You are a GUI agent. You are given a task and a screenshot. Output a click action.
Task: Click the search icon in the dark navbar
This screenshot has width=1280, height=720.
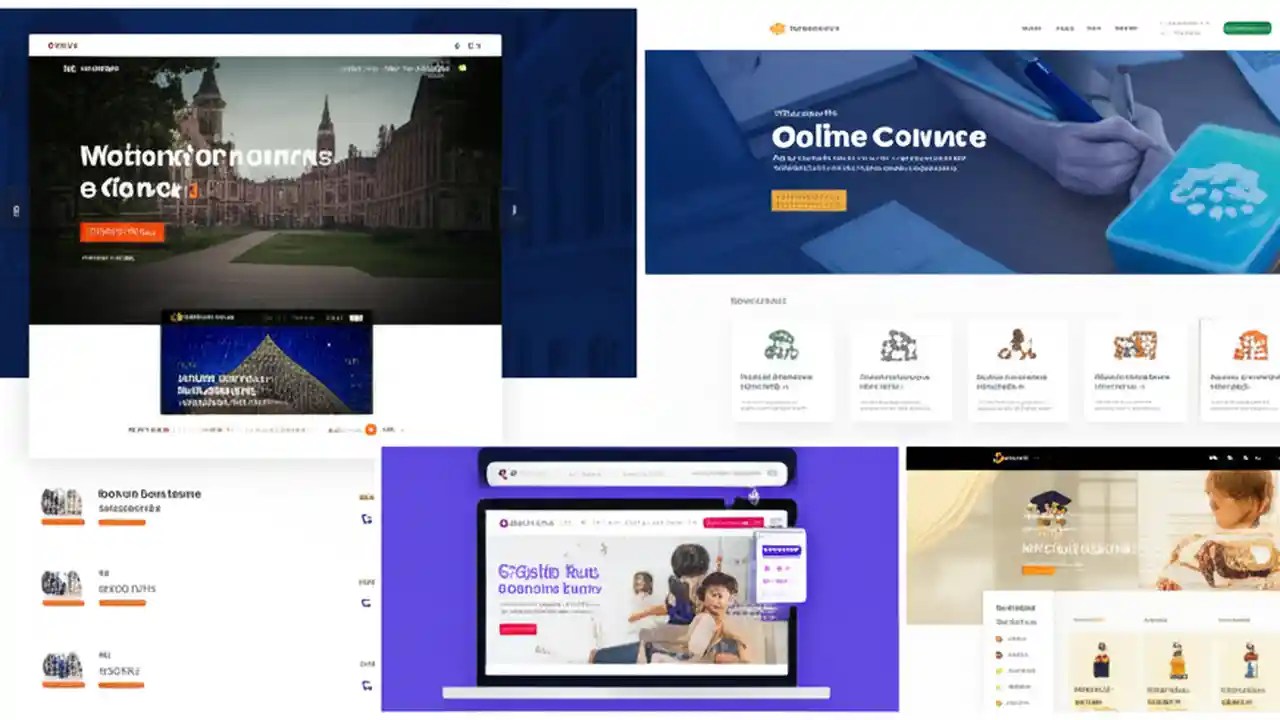1212,457
